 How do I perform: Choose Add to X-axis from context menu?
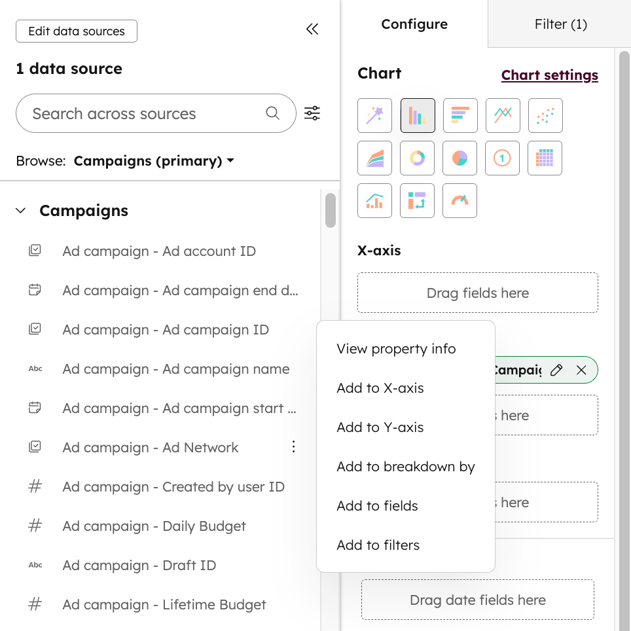click(x=380, y=388)
